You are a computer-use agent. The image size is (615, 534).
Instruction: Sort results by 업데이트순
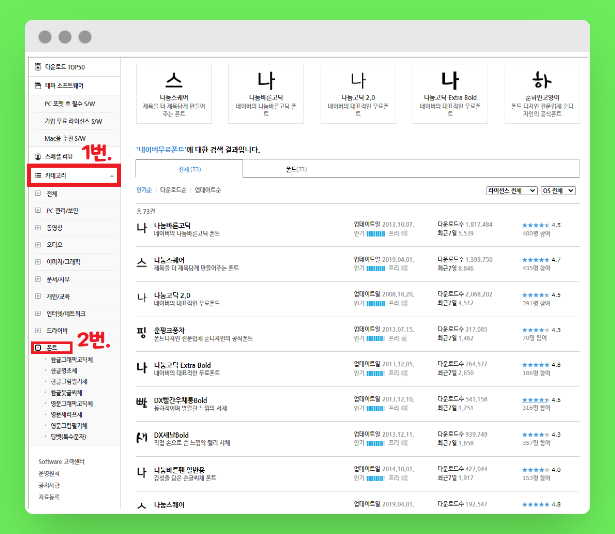(x=207, y=190)
